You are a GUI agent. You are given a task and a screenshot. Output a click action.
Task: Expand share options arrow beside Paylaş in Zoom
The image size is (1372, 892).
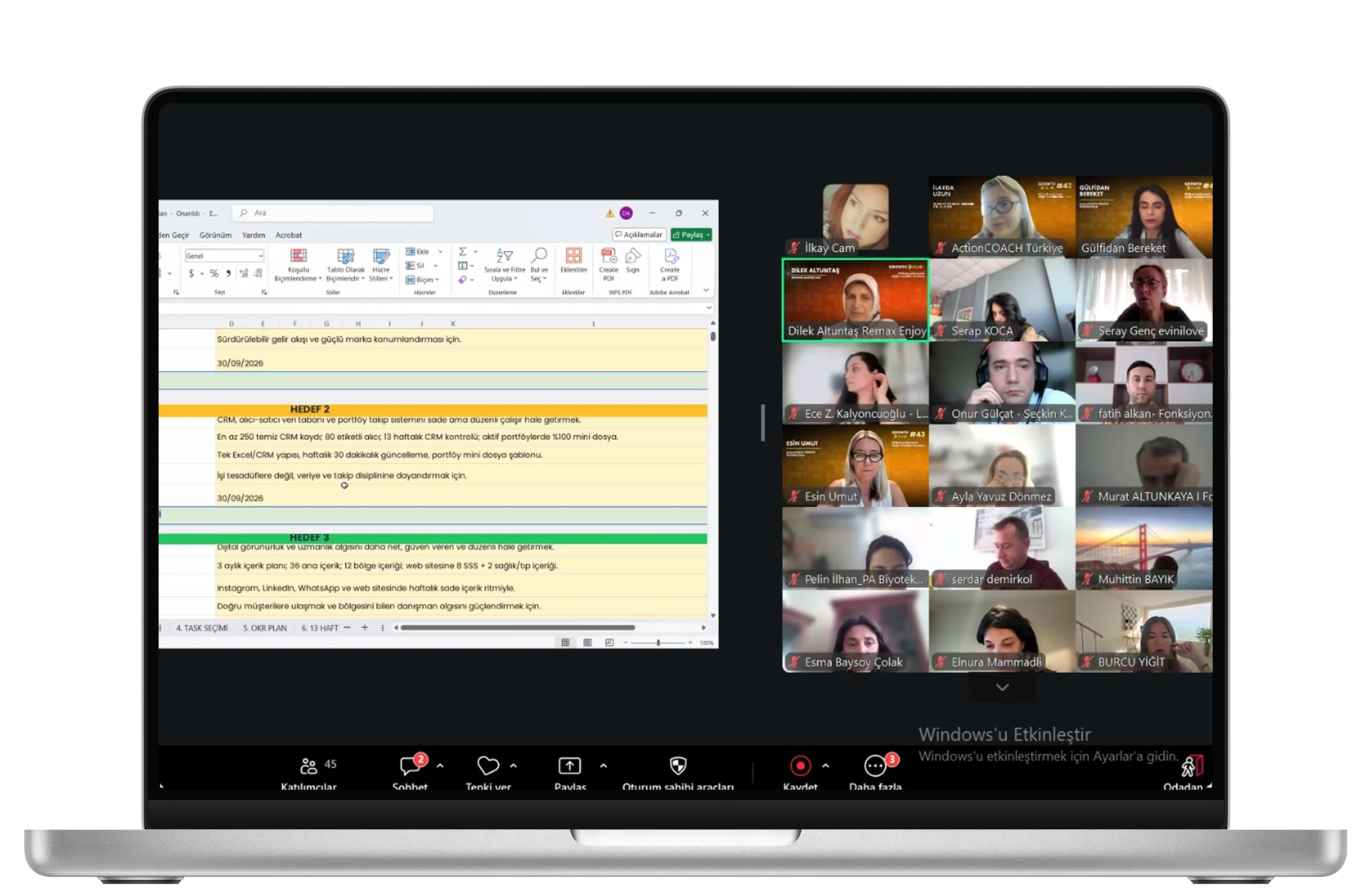tap(603, 765)
